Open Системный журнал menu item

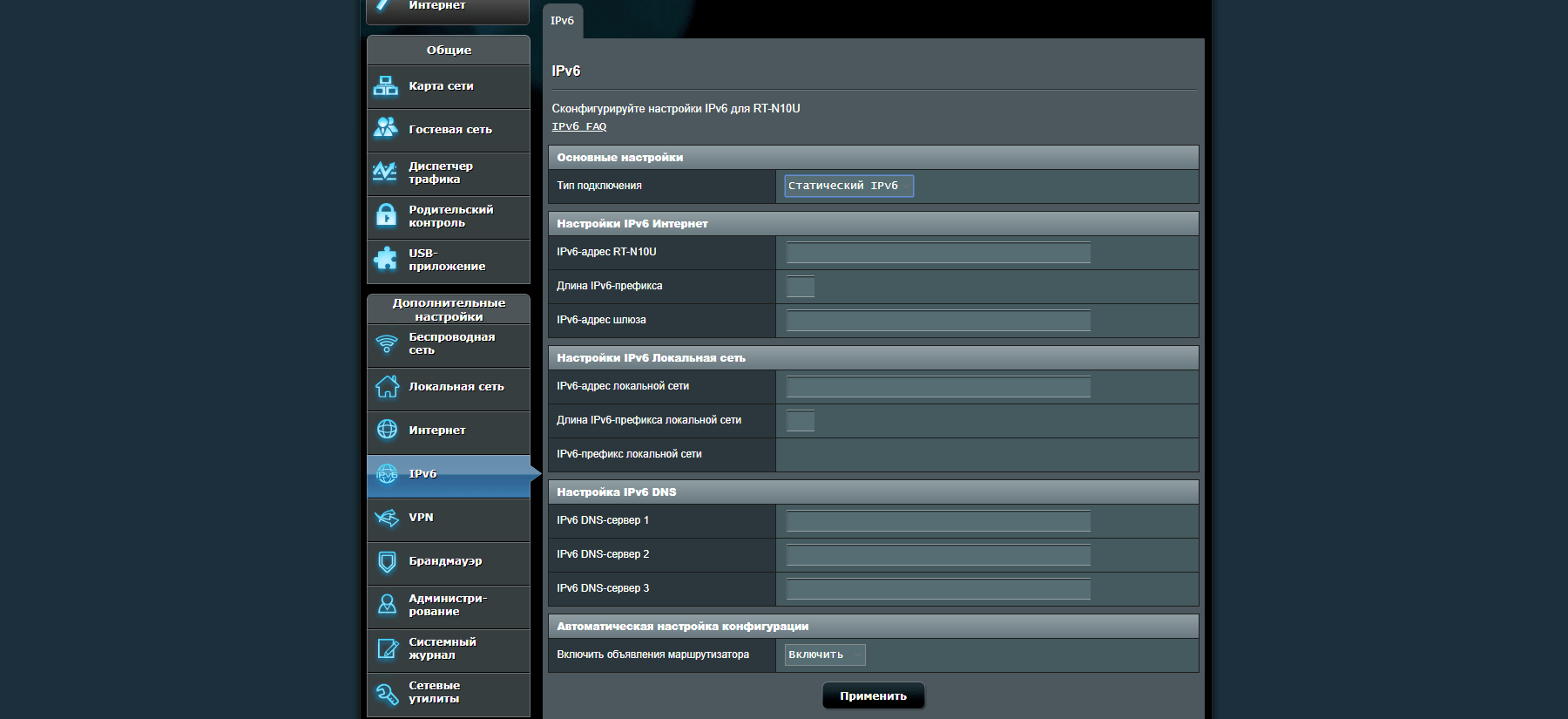click(x=449, y=649)
